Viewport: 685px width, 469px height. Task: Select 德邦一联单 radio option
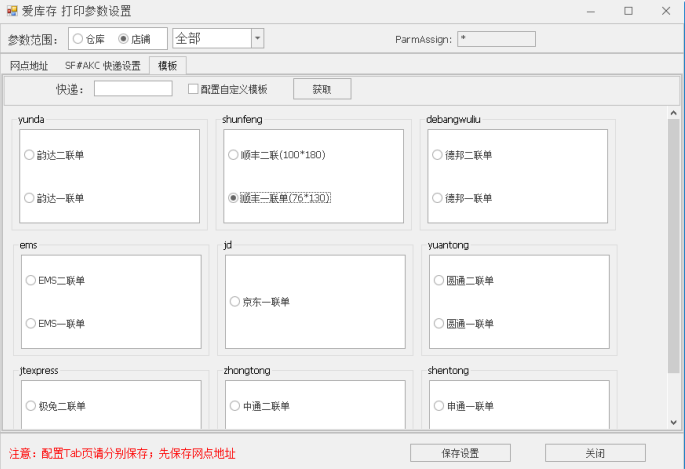[462, 198]
